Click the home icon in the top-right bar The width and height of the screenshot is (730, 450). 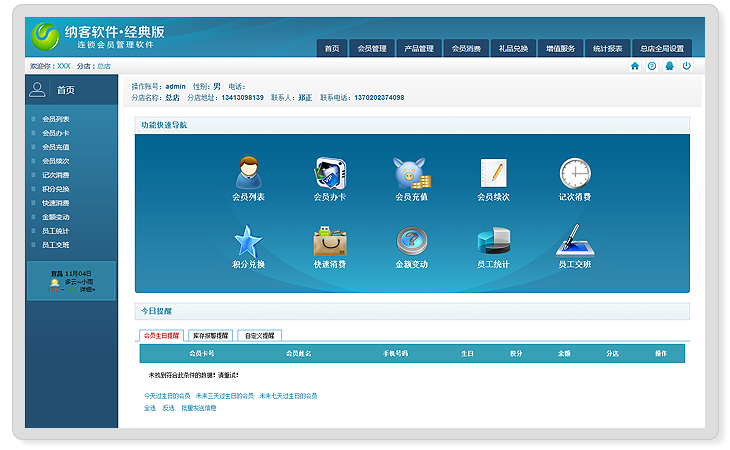[634, 66]
